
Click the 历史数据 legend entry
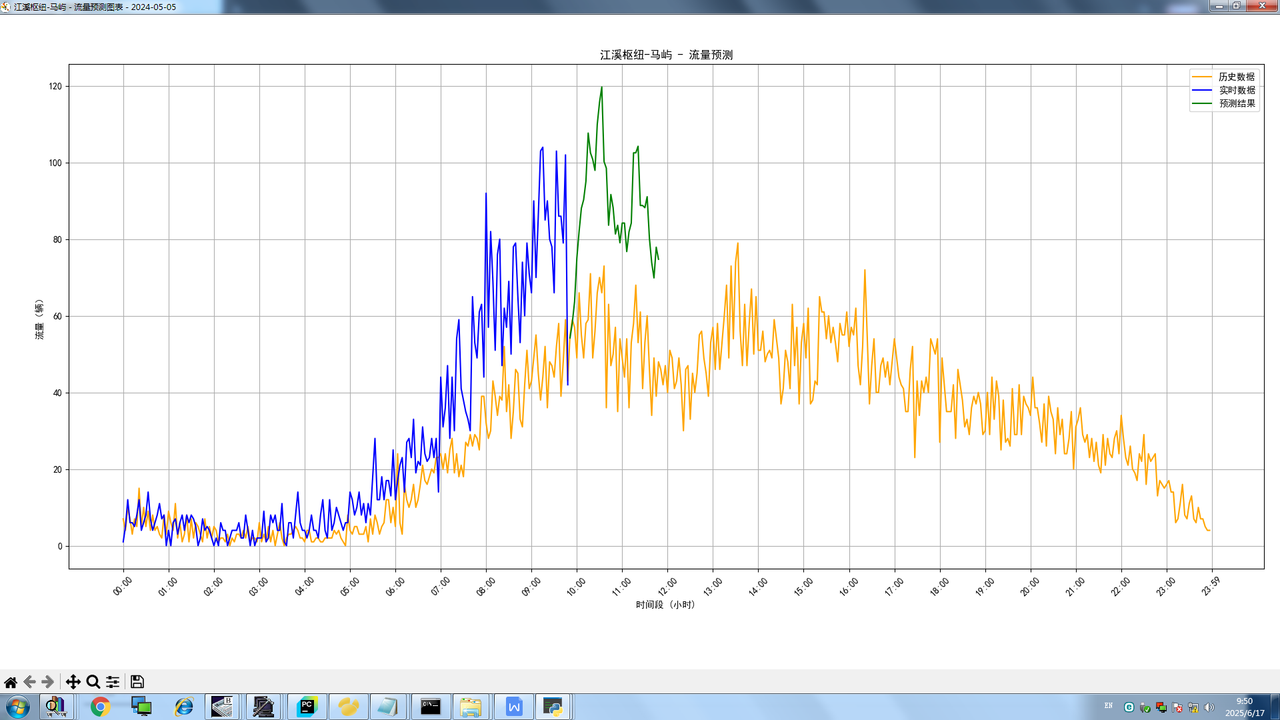click(x=1237, y=77)
